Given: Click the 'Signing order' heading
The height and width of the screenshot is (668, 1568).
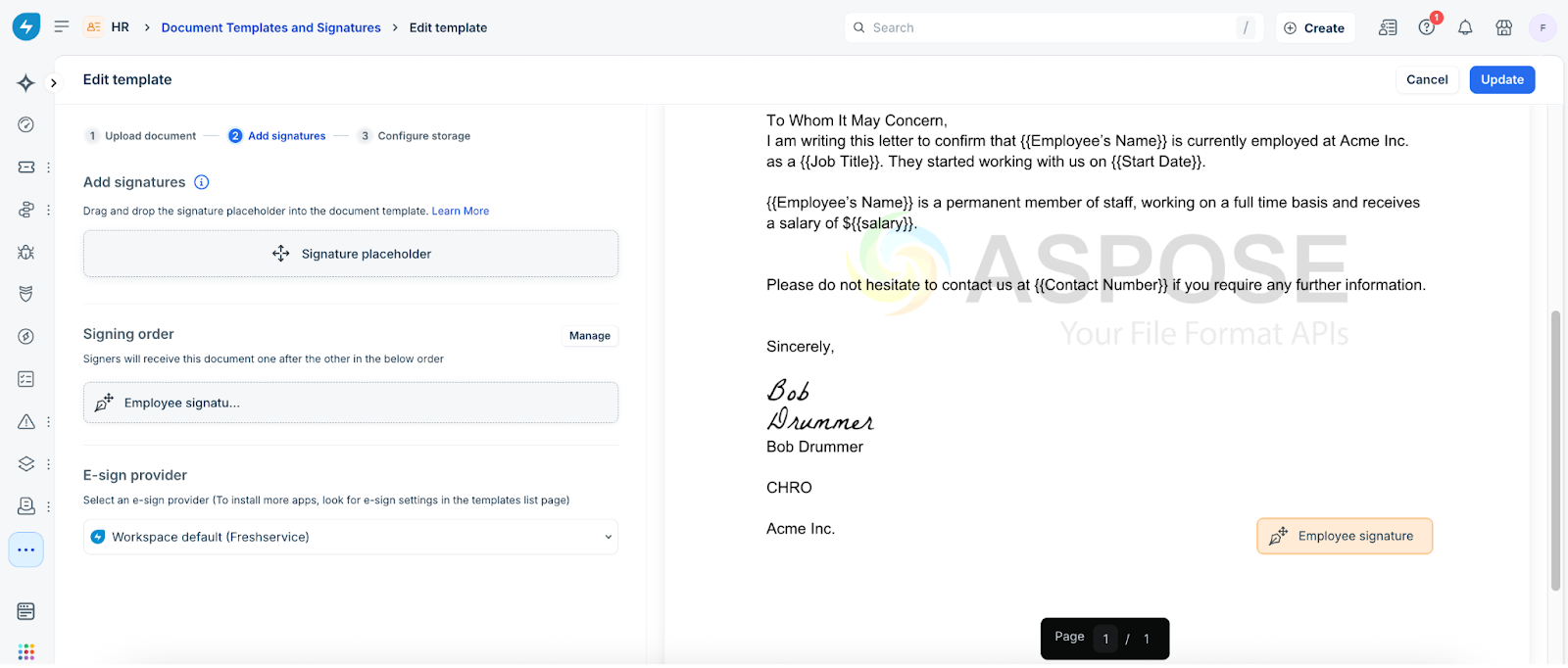Looking at the screenshot, I should pyautogui.click(x=128, y=334).
